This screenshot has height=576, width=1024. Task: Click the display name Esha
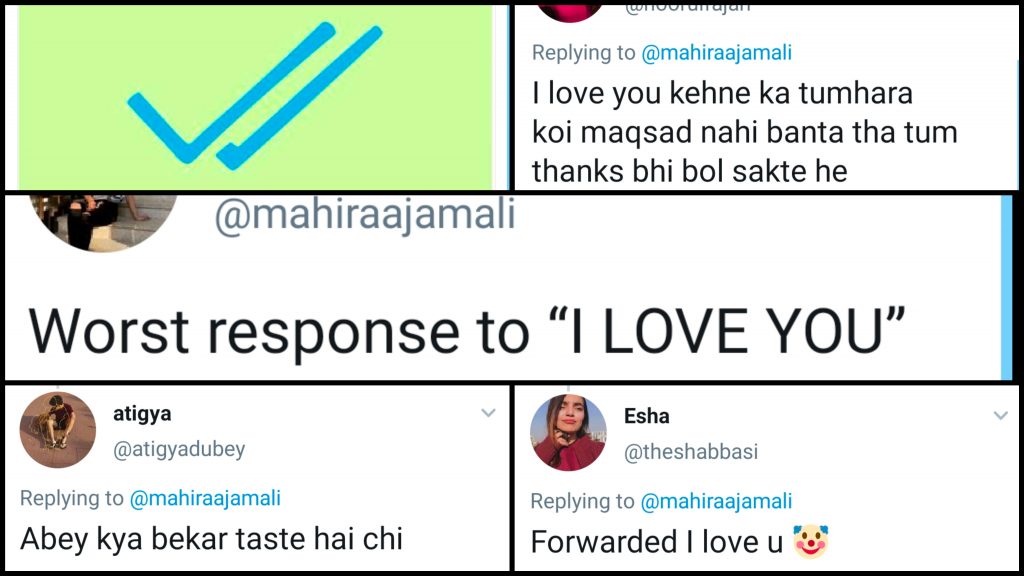[x=647, y=416]
